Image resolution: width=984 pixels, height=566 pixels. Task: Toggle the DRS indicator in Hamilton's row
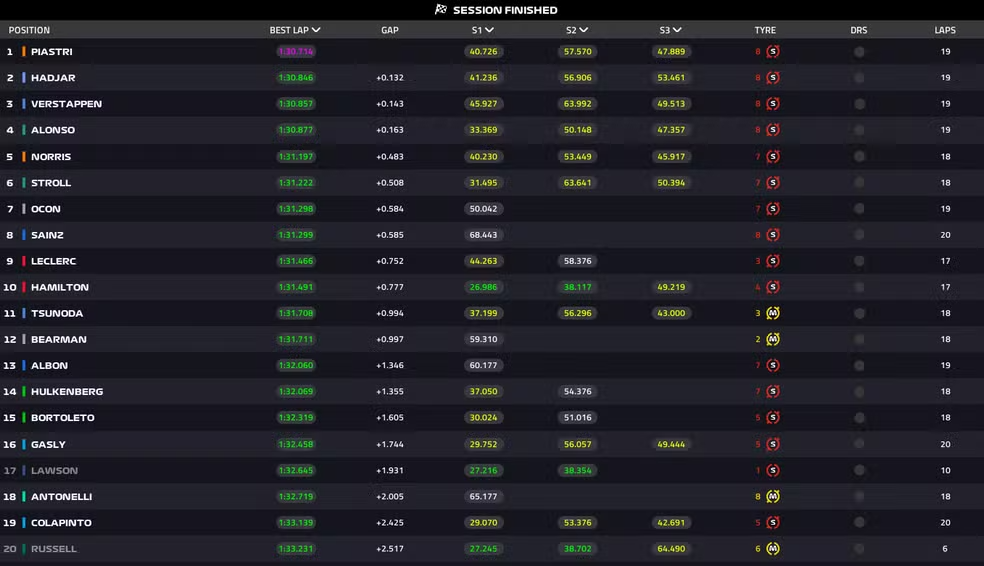(x=859, y=287)
